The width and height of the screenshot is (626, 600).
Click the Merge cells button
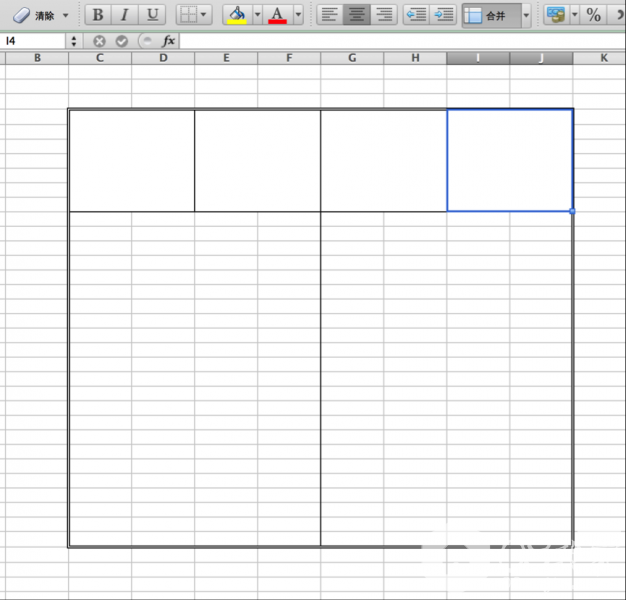tap(490, 16)
